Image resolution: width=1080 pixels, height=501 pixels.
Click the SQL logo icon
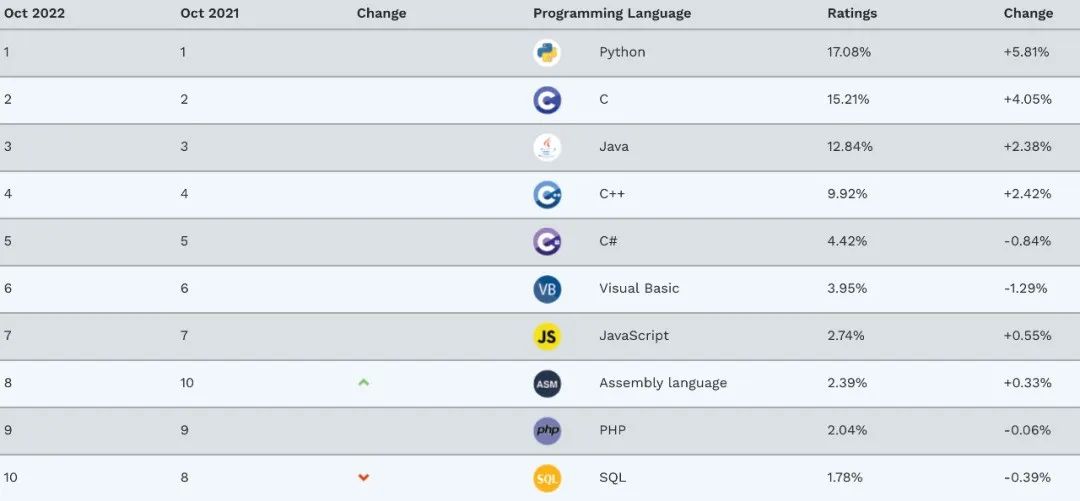547,478
